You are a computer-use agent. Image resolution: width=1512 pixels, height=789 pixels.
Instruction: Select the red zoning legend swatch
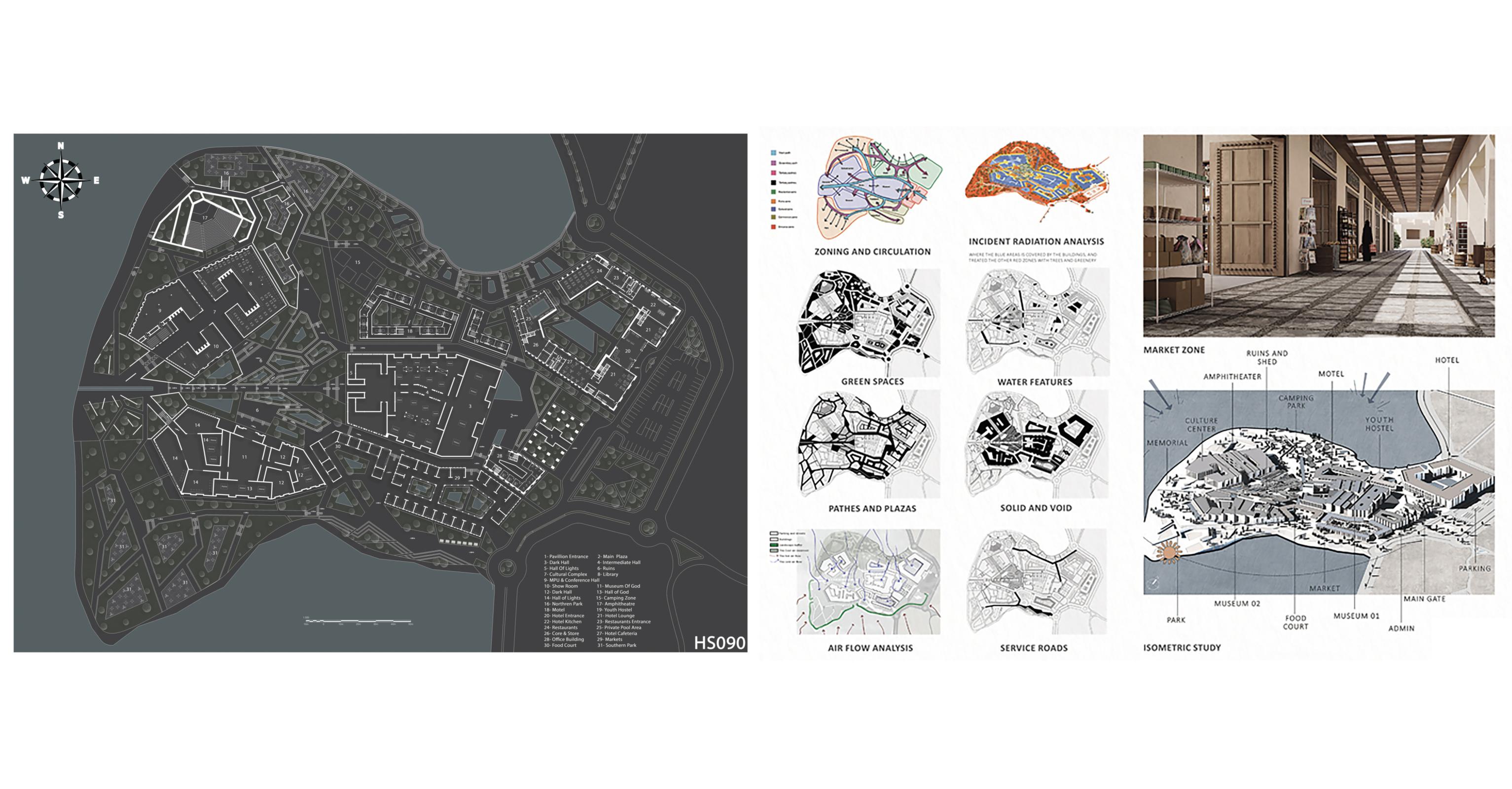pyautogui.click(x=774, y=227)
